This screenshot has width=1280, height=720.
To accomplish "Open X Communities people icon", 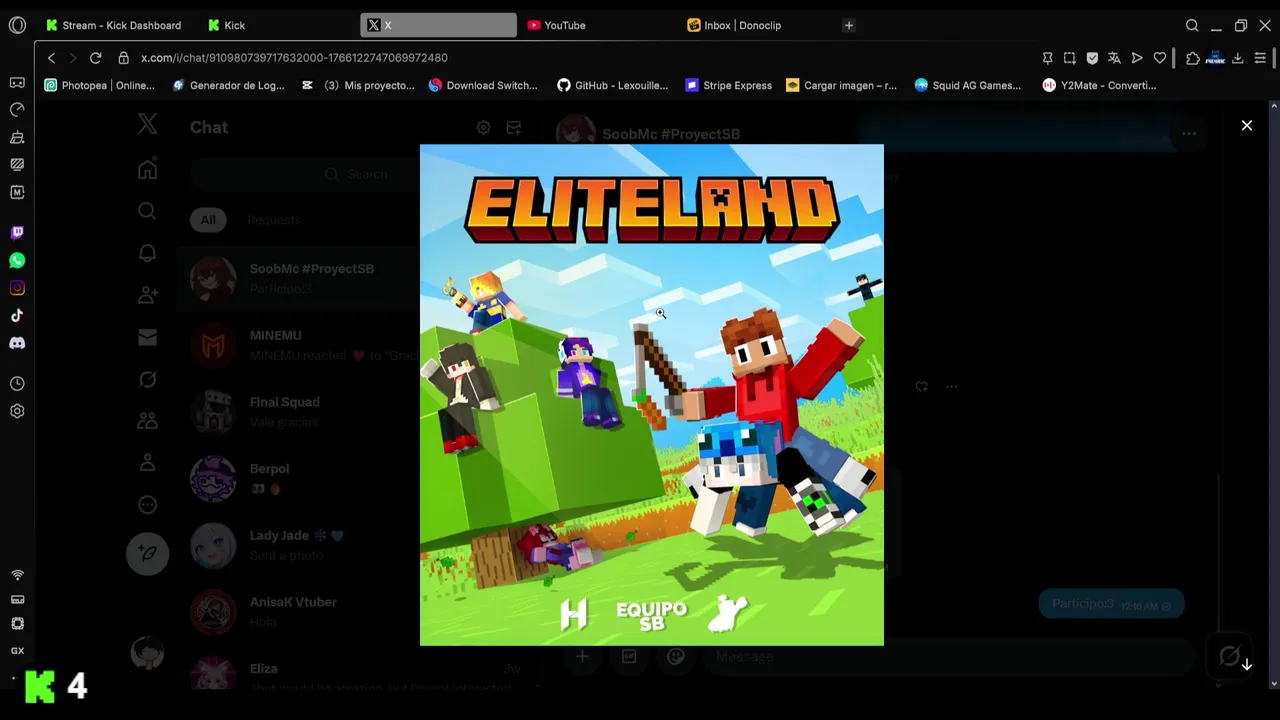I will point(147,420).
